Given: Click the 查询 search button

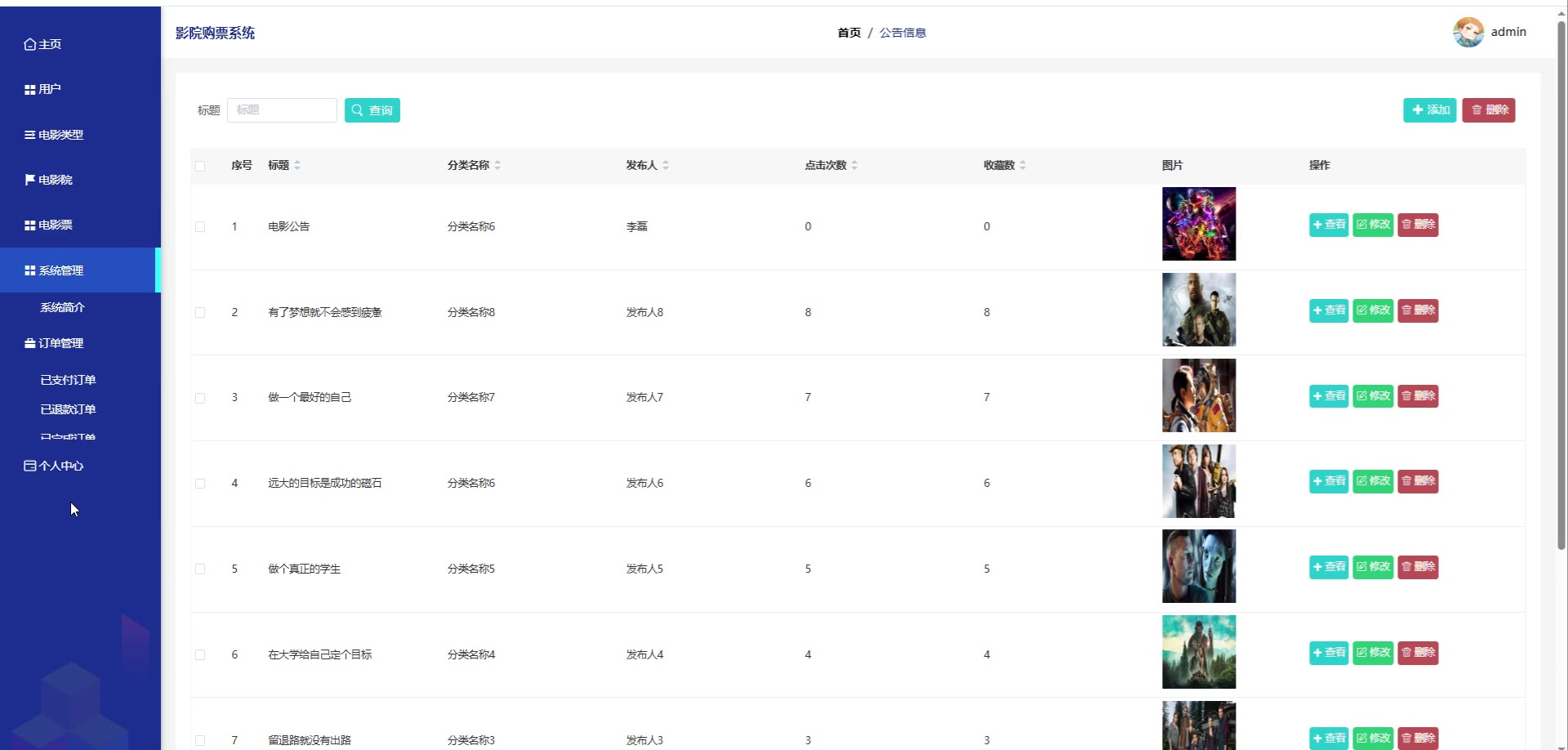Looking at the screenshot, I should 372,110.
